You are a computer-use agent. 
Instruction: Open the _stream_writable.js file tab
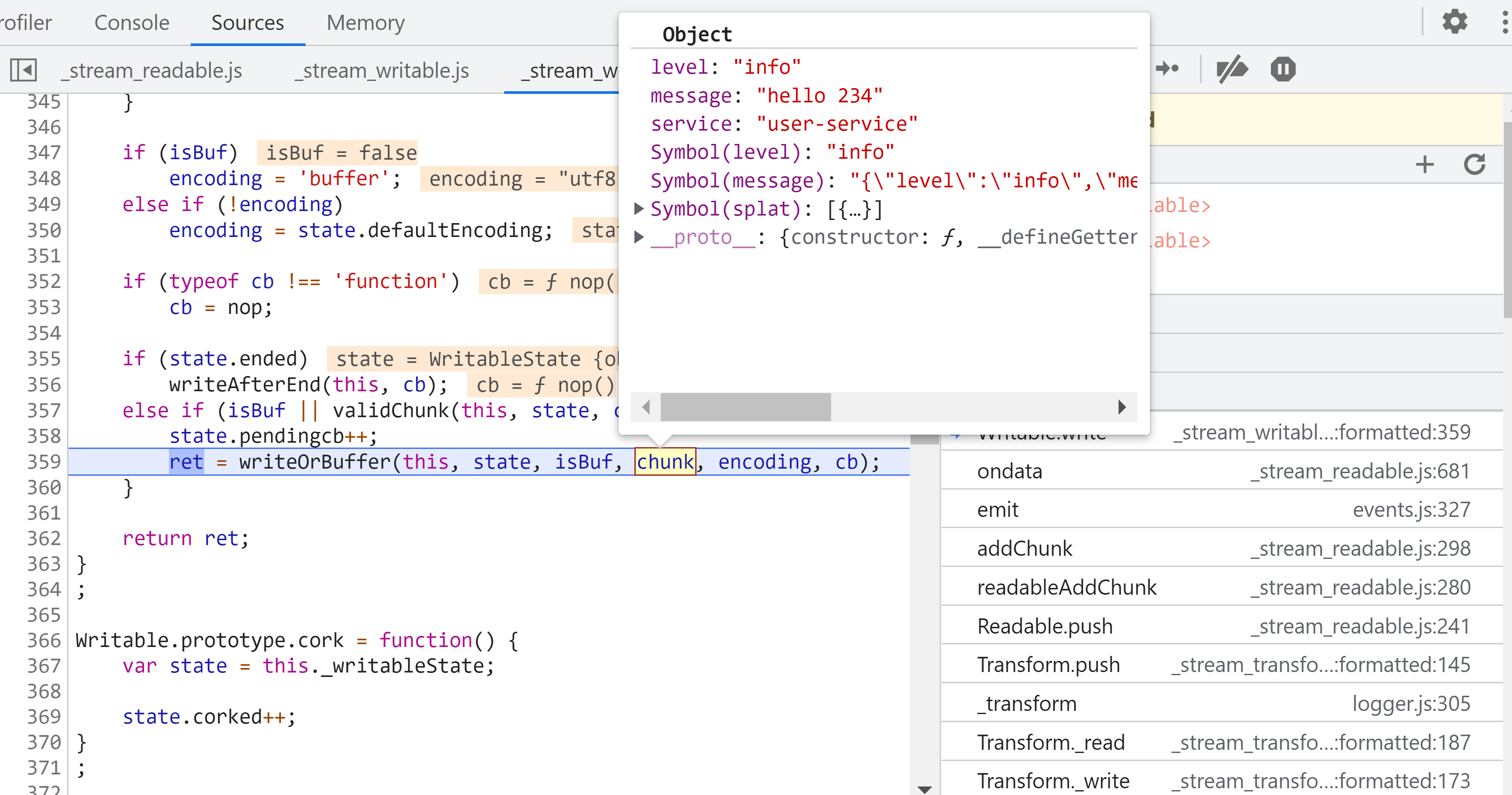pos(381,71)
